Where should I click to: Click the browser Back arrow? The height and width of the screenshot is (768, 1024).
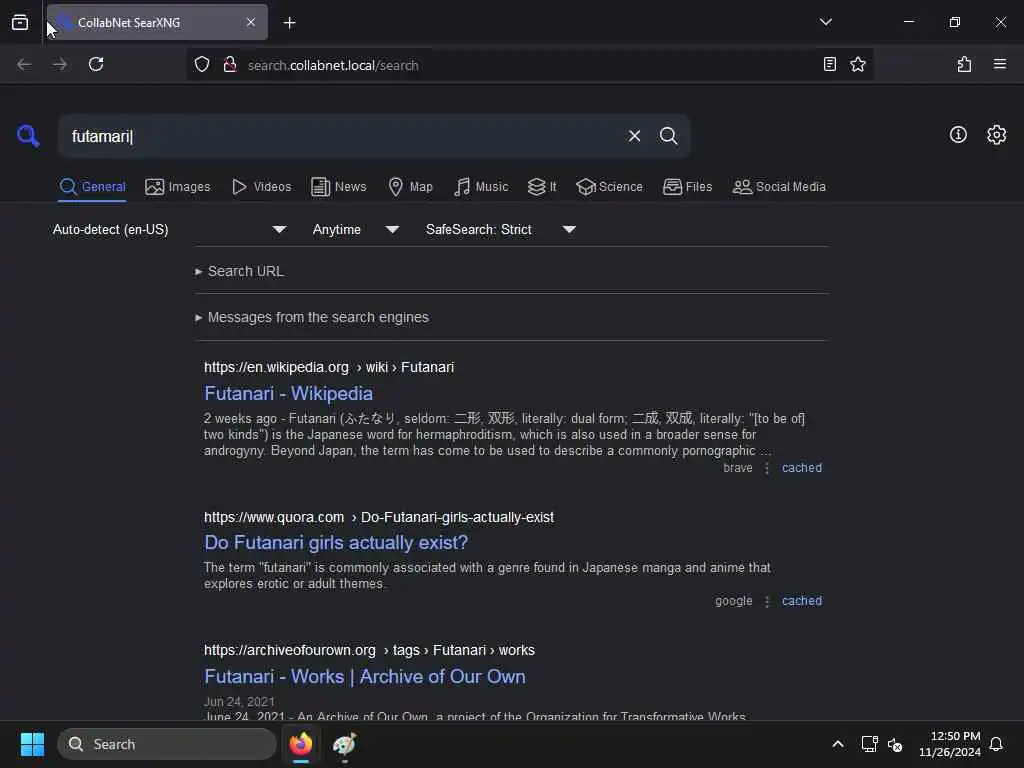coord(24,65)
